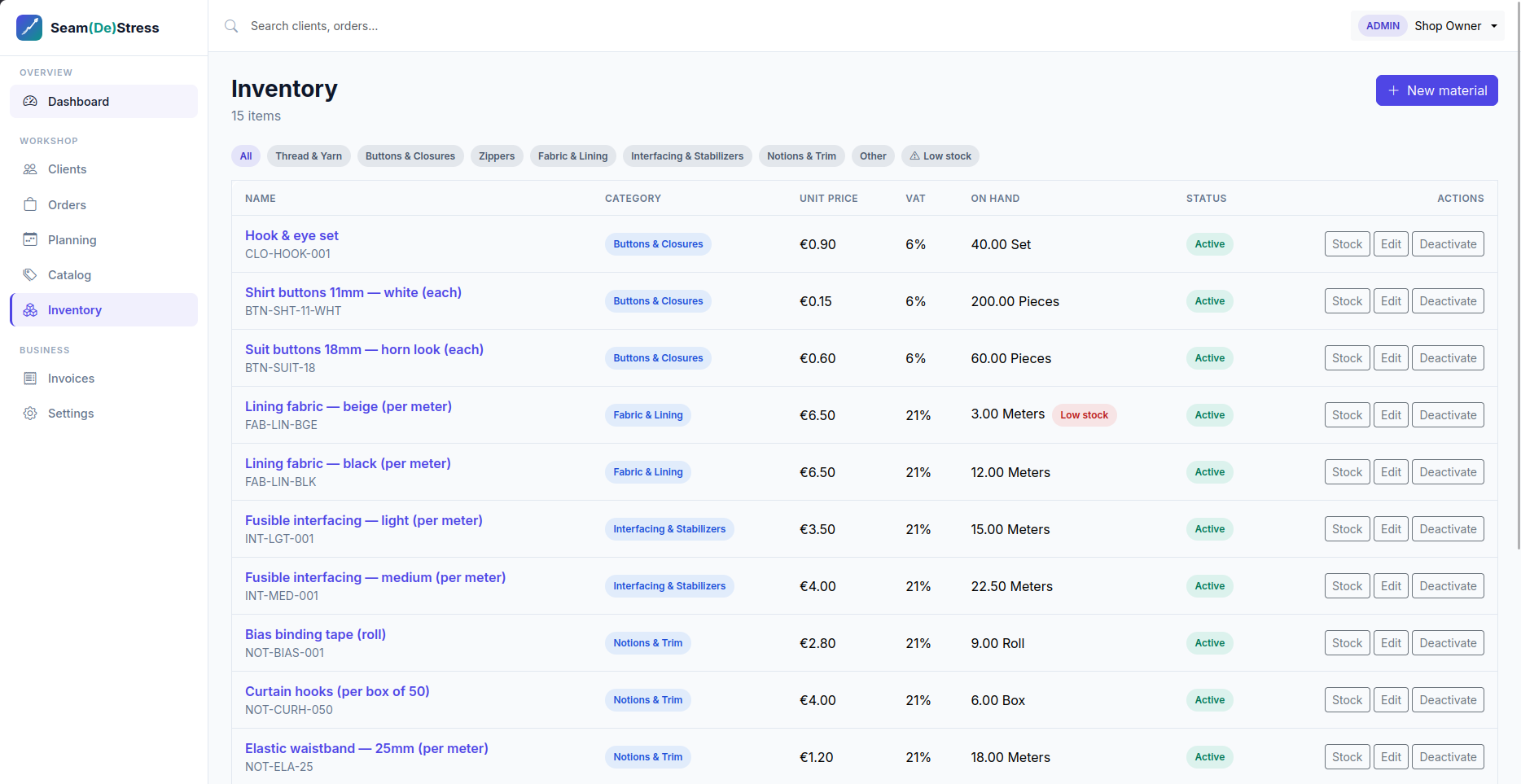The width and height of the screenshot is (1521, 784).
Task: Click the Hook & eye set link
Action: [291, 235]
